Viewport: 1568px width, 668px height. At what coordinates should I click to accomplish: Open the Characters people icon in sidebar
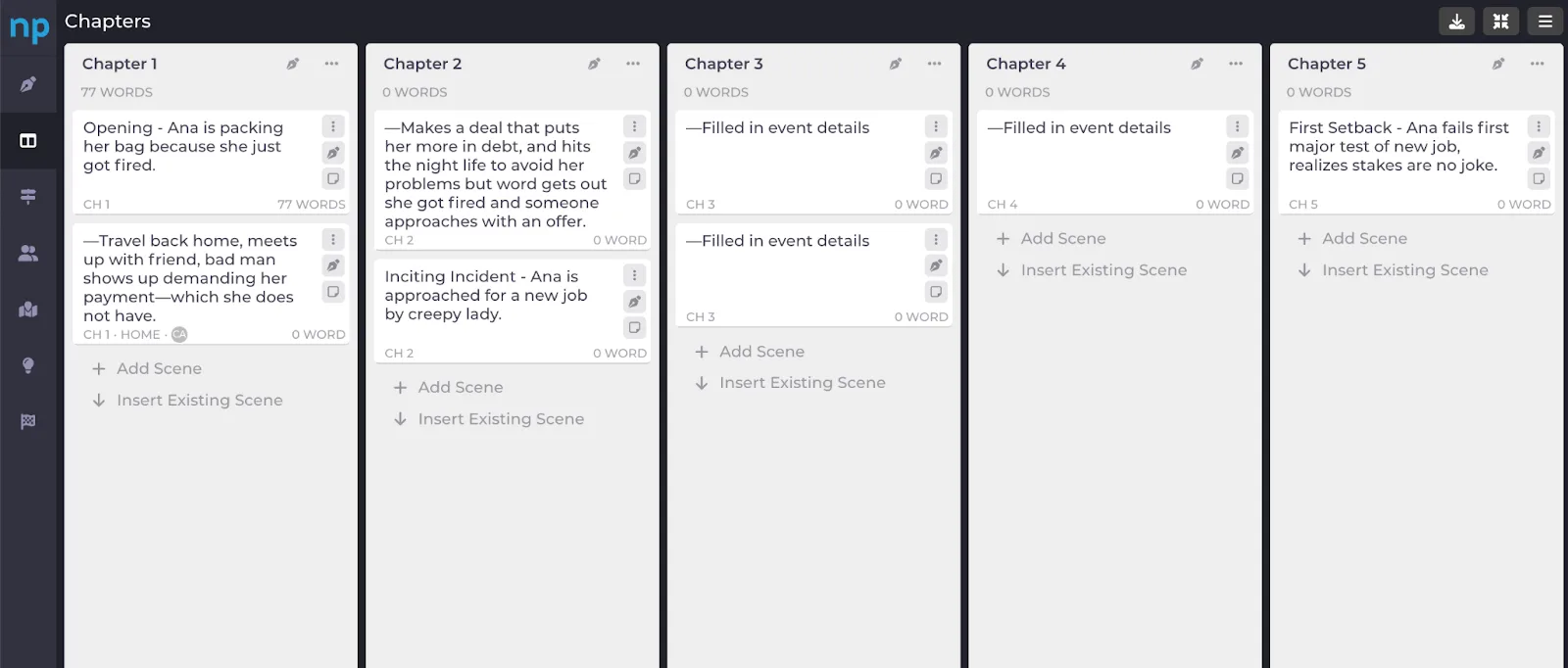[x=28, y=254]
